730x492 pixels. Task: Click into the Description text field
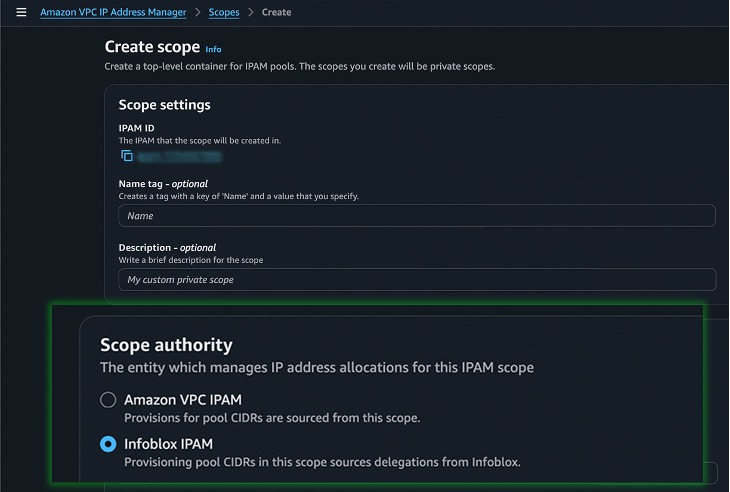click(416, 280)
